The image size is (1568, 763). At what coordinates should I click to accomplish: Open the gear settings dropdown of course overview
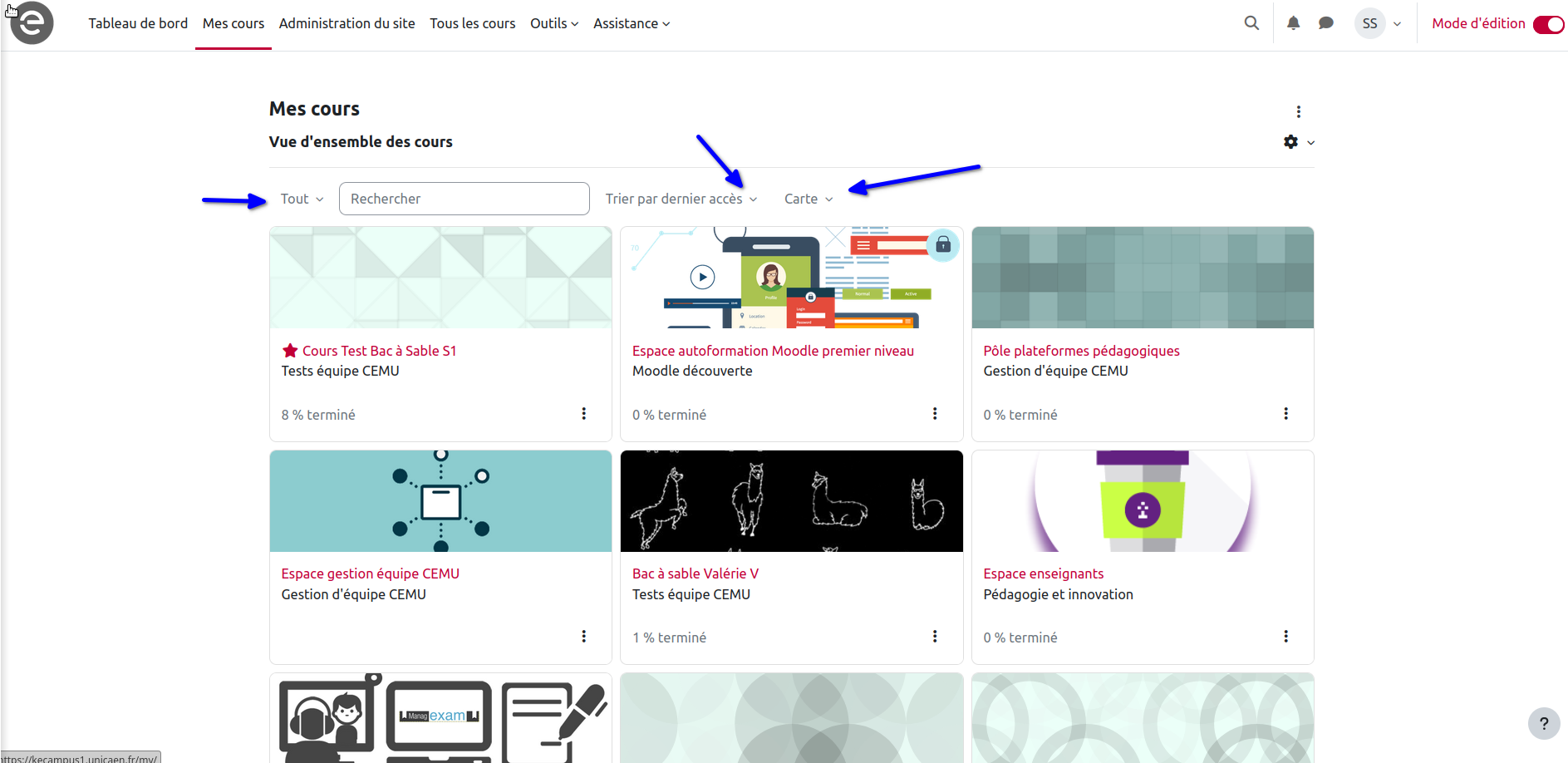[x=1298, y=142]
